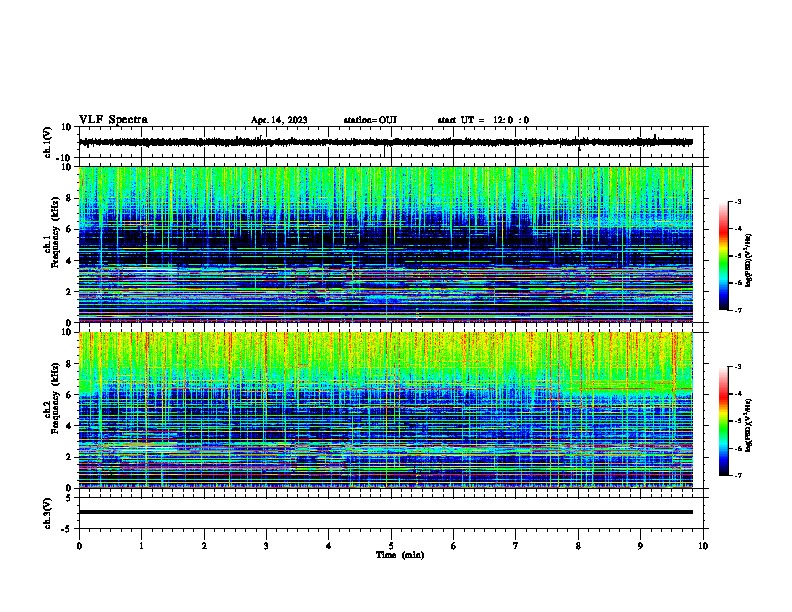Click the 8 kHz tick label of ch.2
The image size is (792, 612).
(71, 364)
